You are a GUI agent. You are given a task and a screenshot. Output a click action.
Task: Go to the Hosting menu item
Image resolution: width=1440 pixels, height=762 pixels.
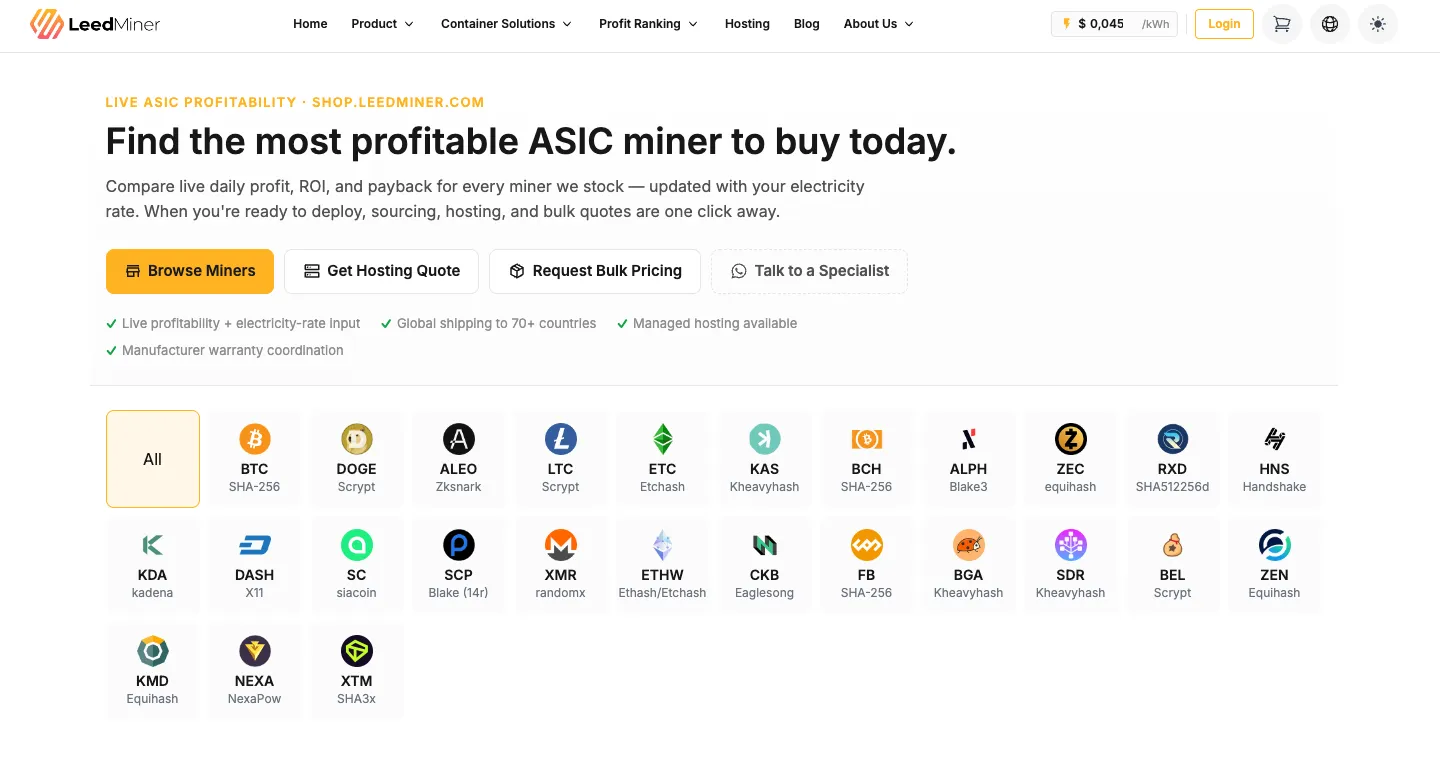747,24
